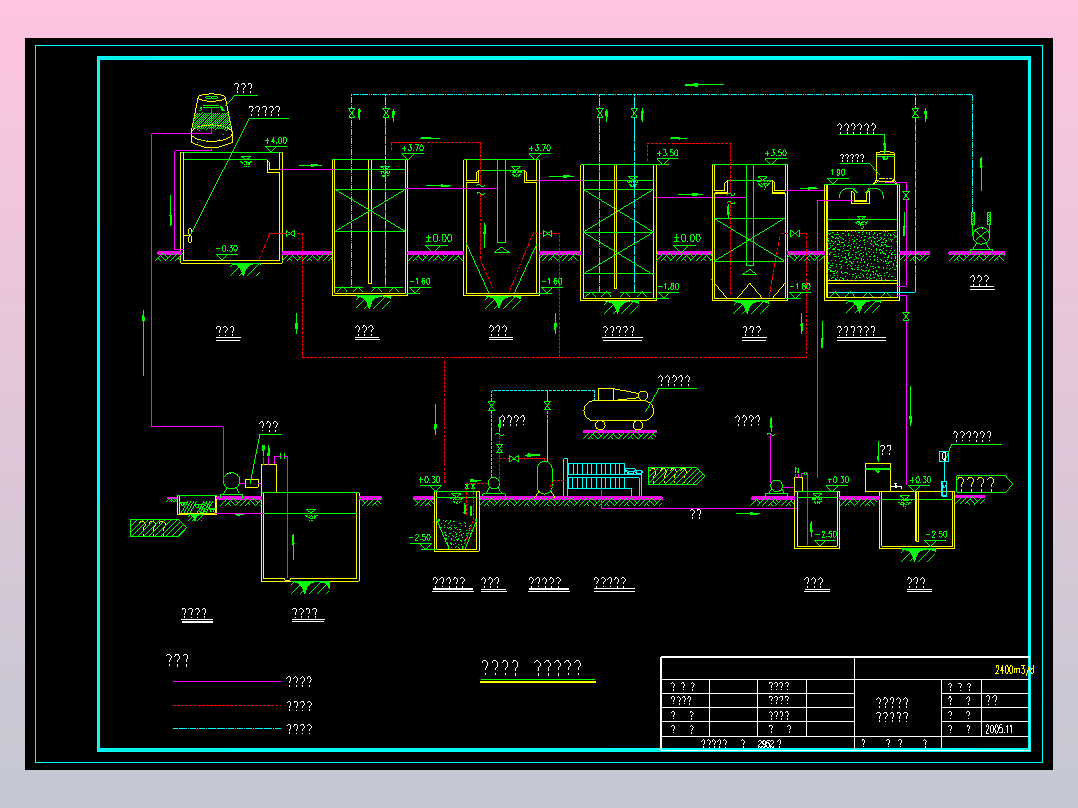
Task: Click the '+4.00' elevation label
Action: [276, 141]
